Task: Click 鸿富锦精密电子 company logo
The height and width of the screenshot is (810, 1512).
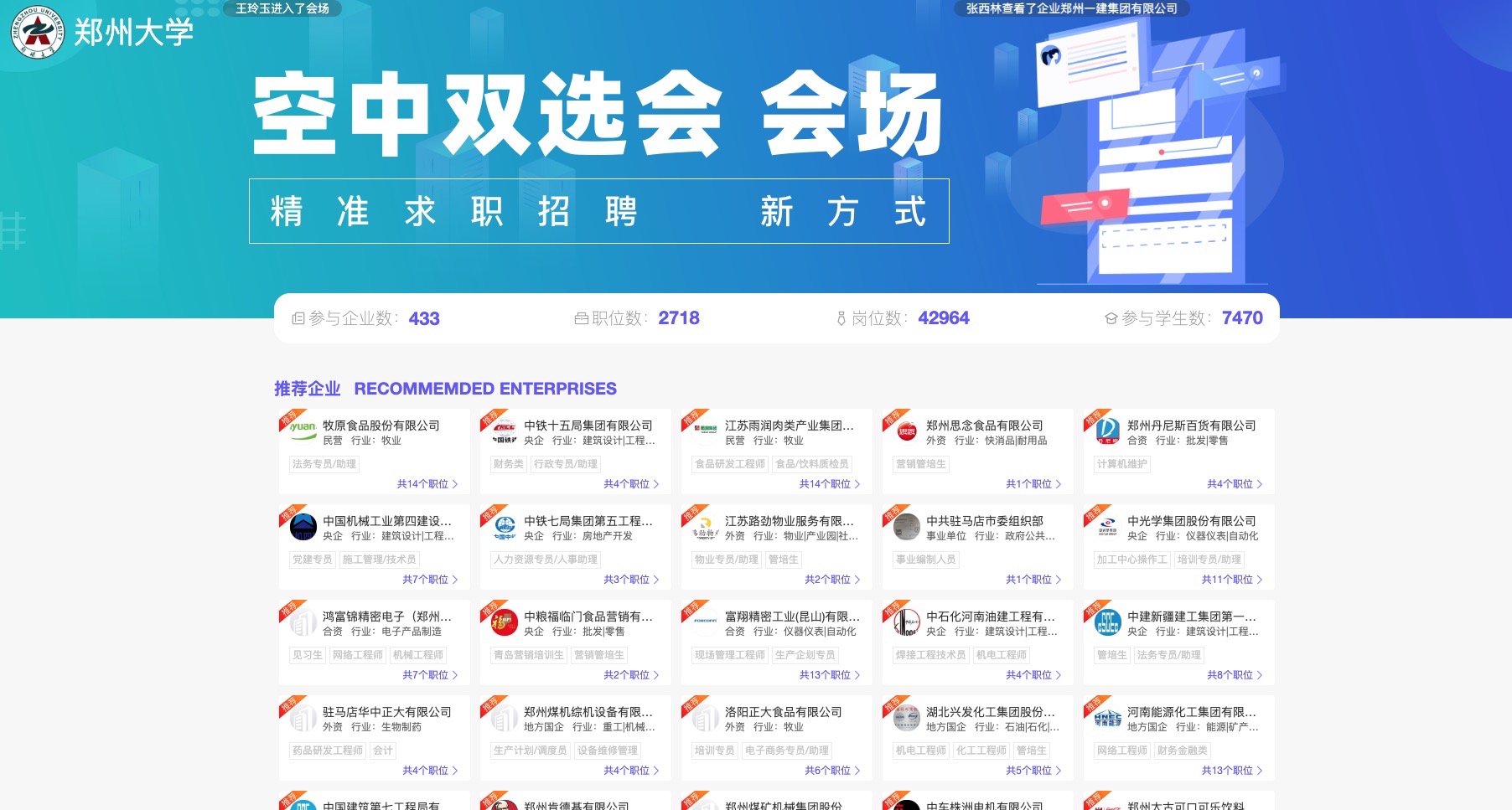Action: (x=303, y=622)
